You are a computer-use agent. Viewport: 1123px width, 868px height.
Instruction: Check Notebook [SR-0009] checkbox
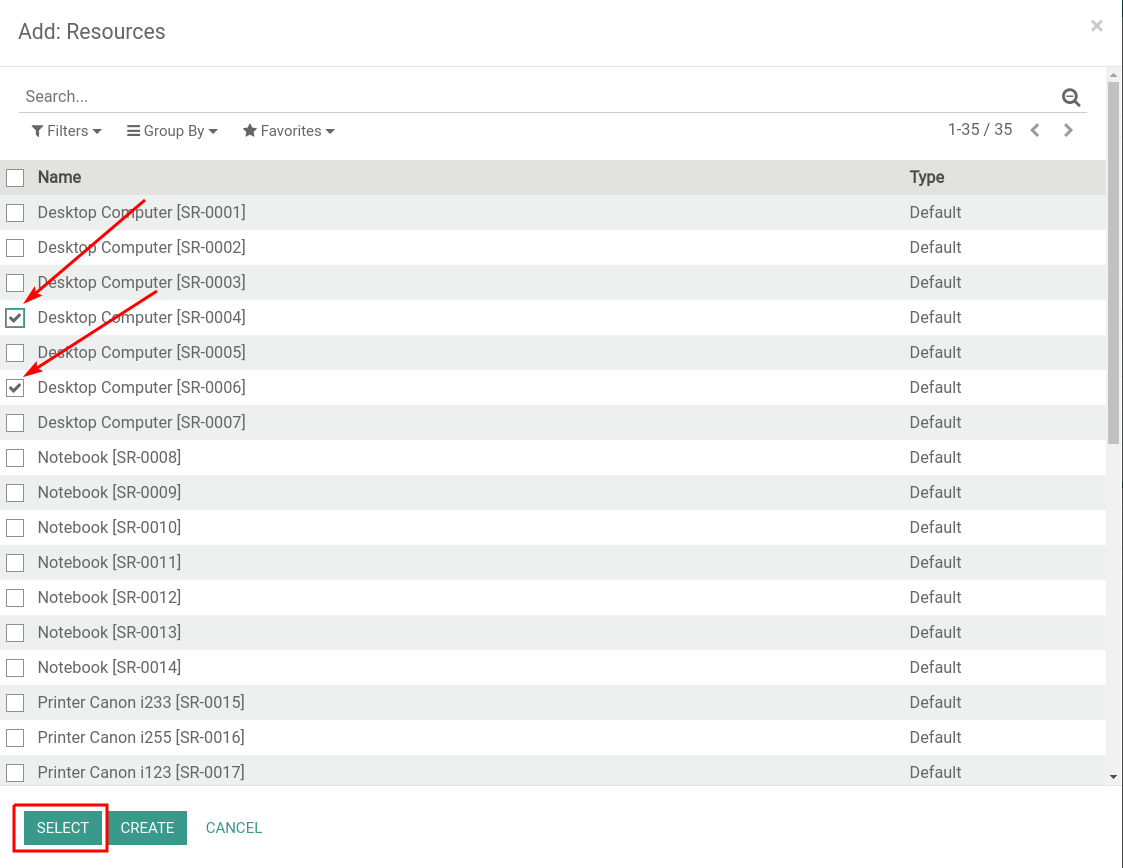15,493
